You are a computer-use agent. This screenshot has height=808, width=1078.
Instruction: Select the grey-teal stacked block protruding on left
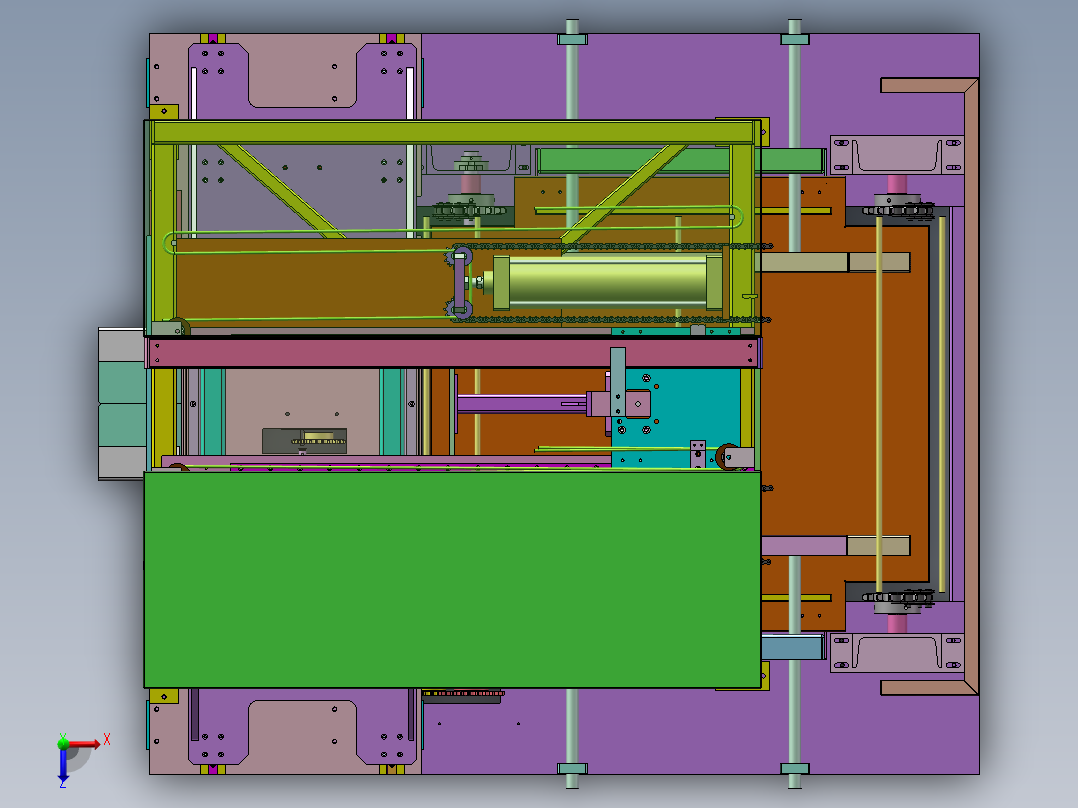122,404
